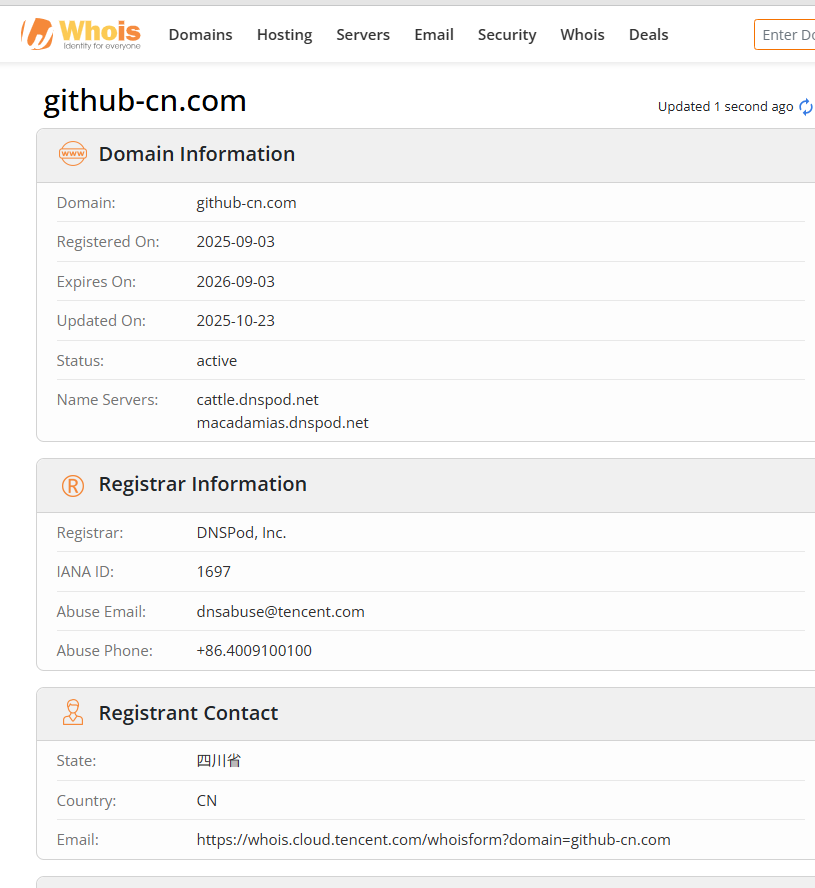Click the cattle.dnspod.net name server
815x888 pixels.
coord(257,400)
